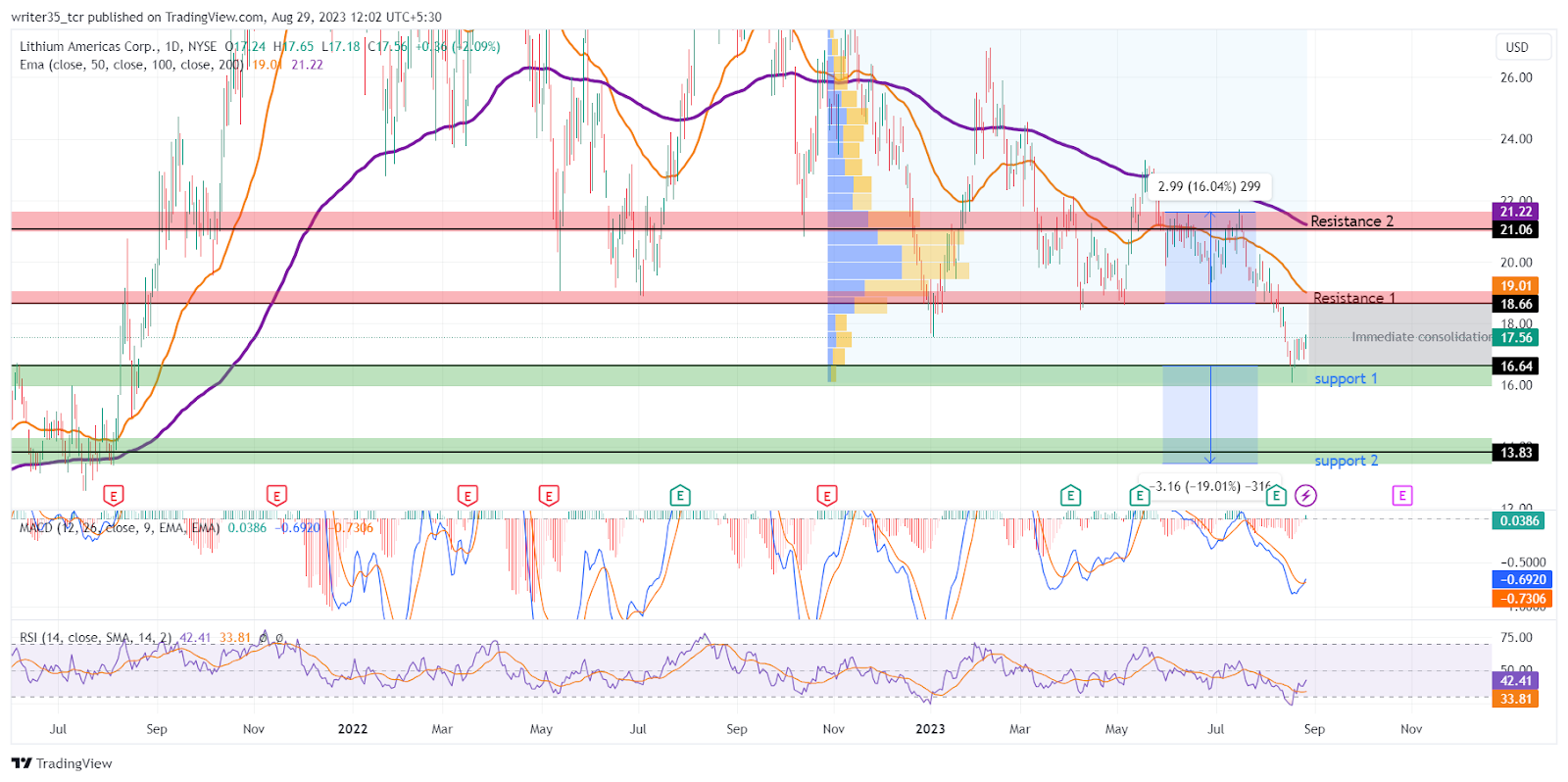The width and height of the screenshot is (1568, 782).
Task: Click the 21.22 purple price tag
Action: [x=1515, y=212]
